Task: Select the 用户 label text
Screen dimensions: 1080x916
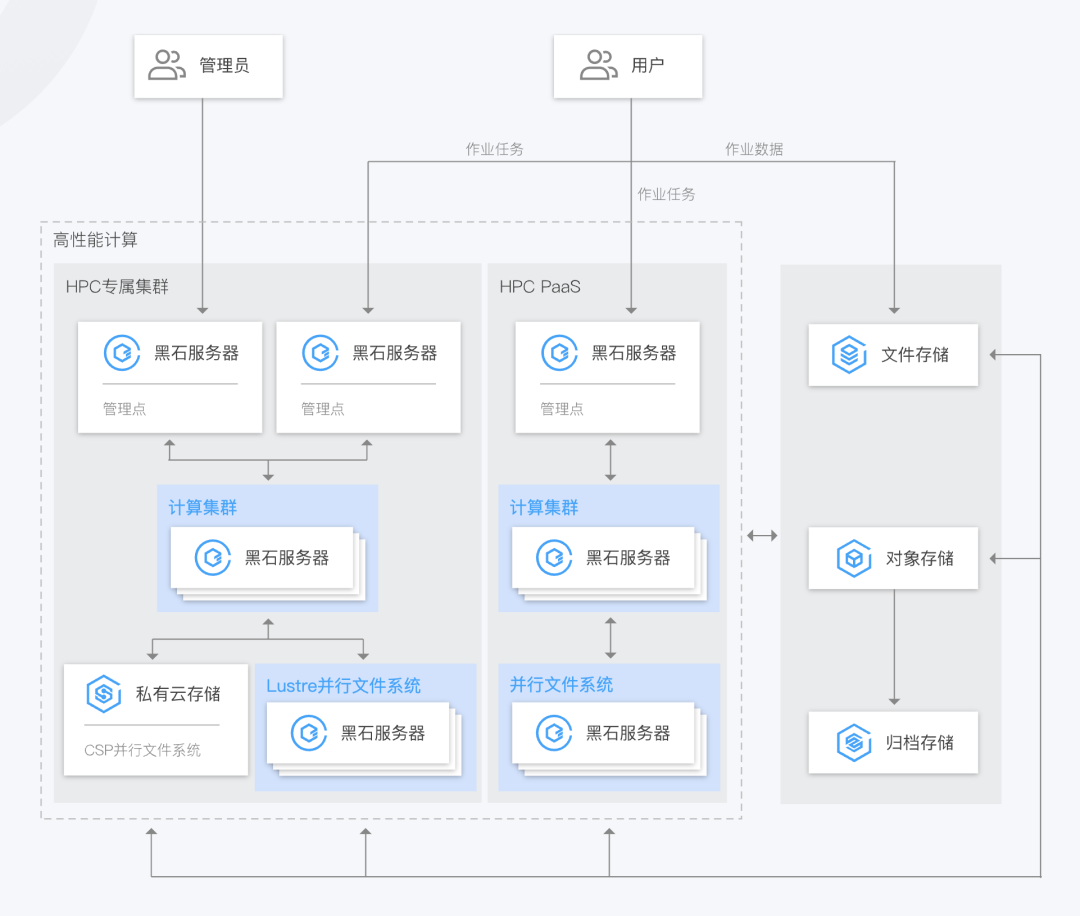Action: tap(648, 65)
